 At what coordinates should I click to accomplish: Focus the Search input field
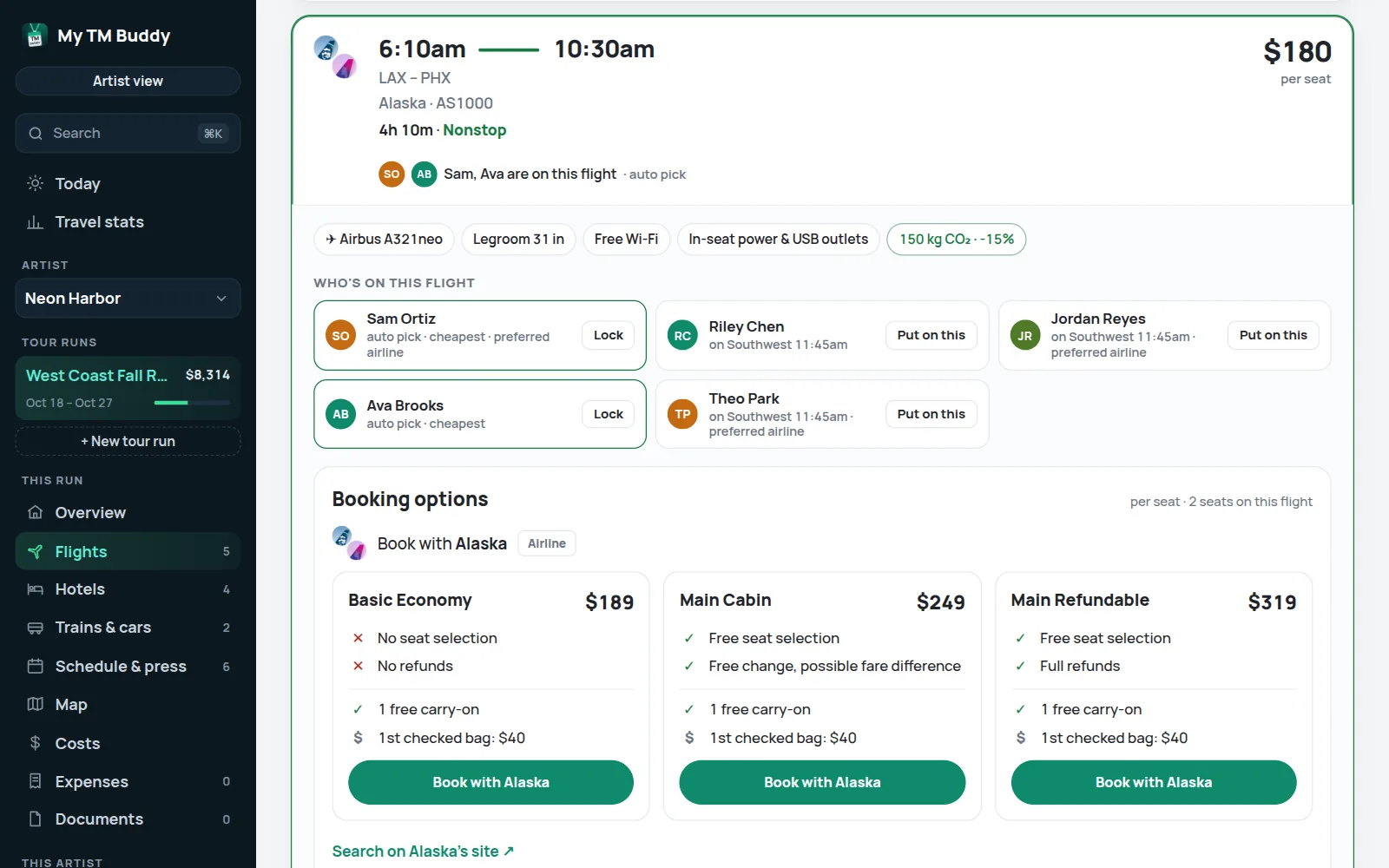128,134
